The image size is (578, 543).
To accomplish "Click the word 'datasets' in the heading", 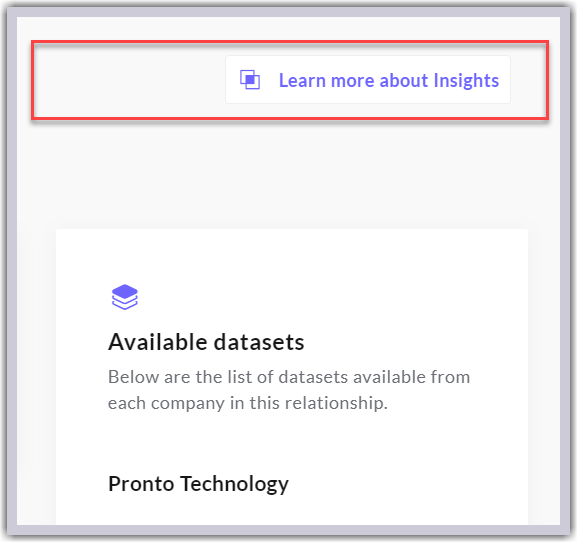I will click(259, 342).
